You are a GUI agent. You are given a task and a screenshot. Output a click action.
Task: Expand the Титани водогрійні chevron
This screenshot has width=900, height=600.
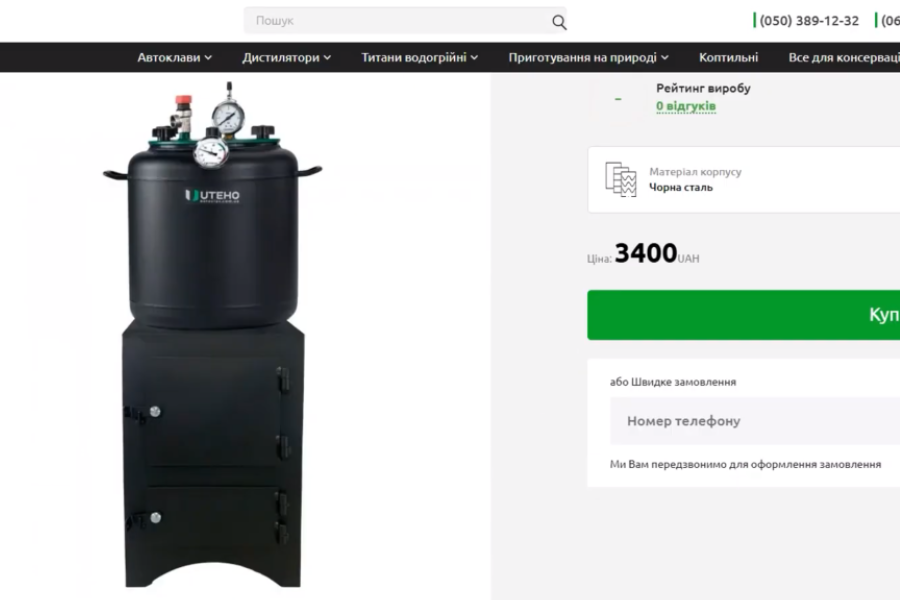tap(474, 58)
